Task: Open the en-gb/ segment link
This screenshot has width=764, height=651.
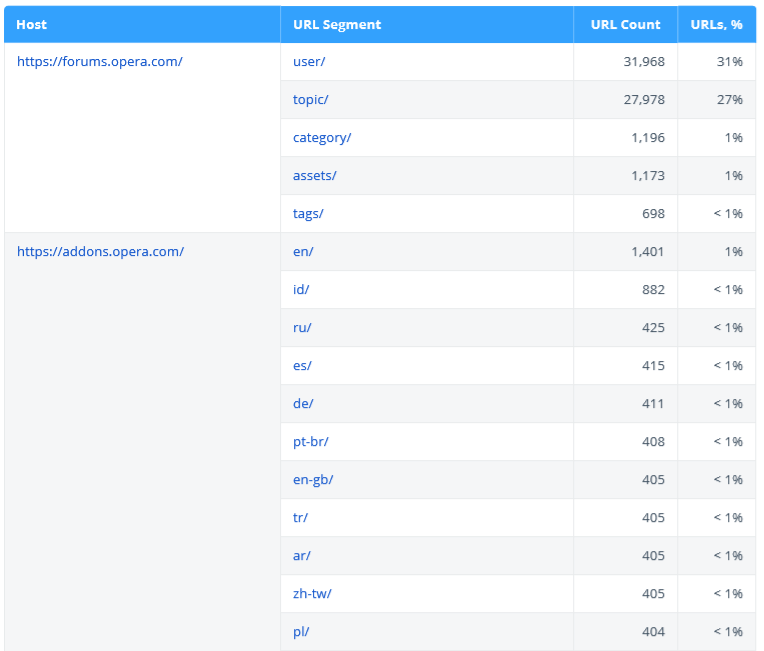Action: (313, 480)
